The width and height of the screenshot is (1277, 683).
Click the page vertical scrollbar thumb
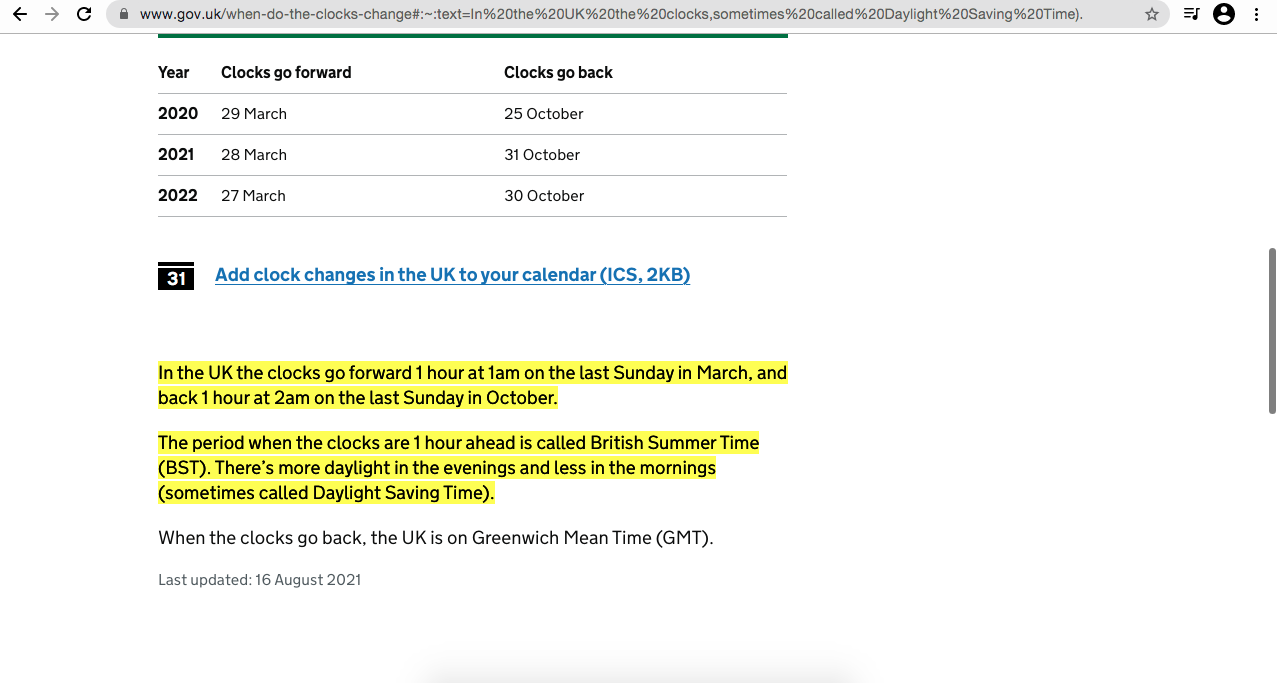point(1272,330)
